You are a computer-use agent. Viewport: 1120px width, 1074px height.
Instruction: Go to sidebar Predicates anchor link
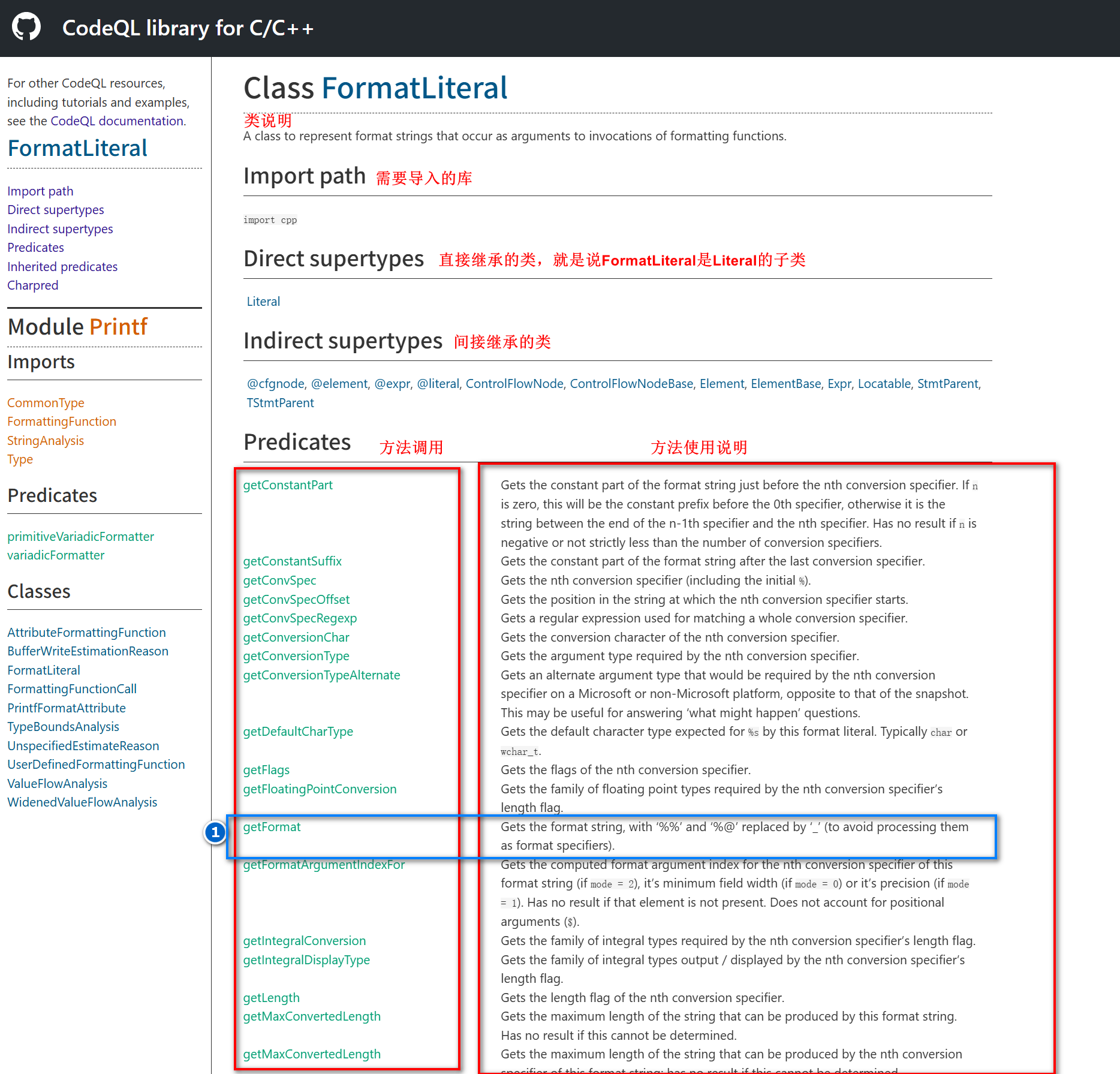click(35, 248)
